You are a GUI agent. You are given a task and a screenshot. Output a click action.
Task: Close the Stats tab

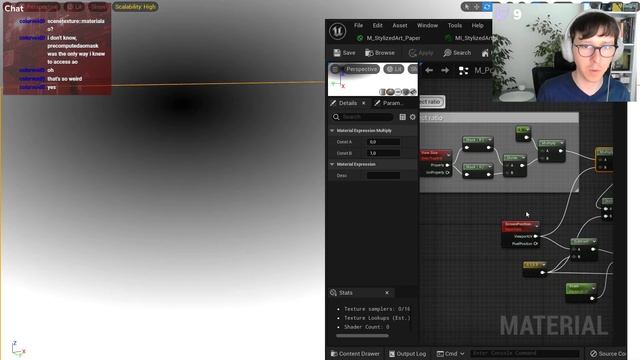387,293
